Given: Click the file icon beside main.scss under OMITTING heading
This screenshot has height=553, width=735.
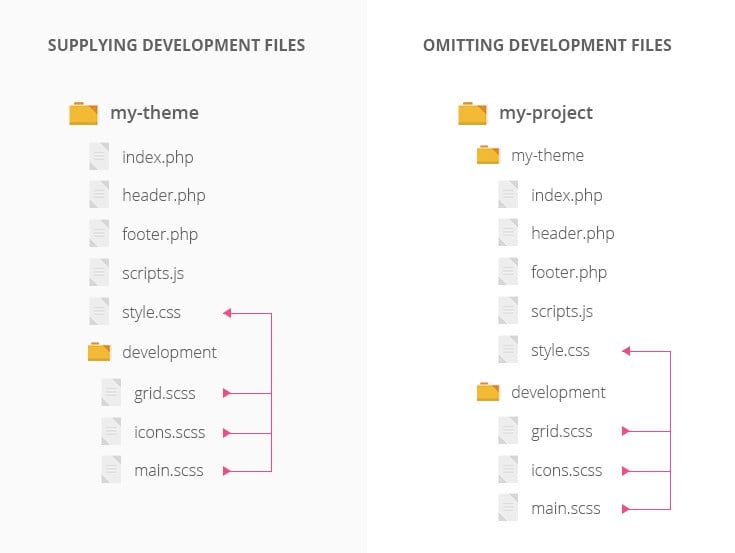Looking at the screenshot, I should [508, 508].
